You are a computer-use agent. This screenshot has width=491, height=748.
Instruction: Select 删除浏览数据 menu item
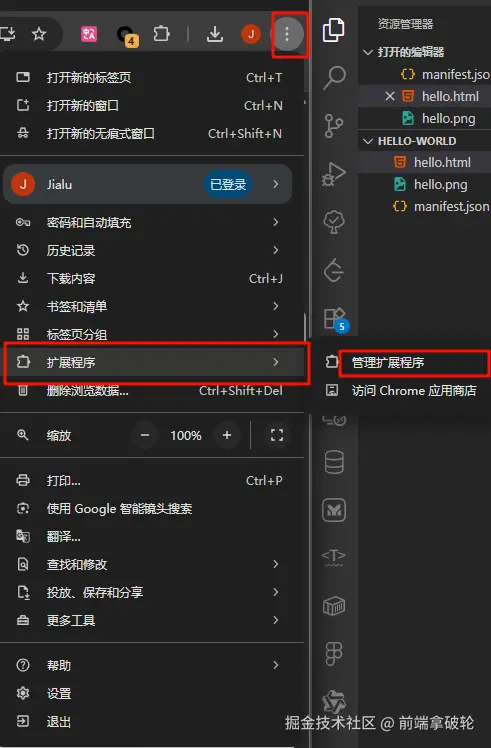(x=152, y=391)
